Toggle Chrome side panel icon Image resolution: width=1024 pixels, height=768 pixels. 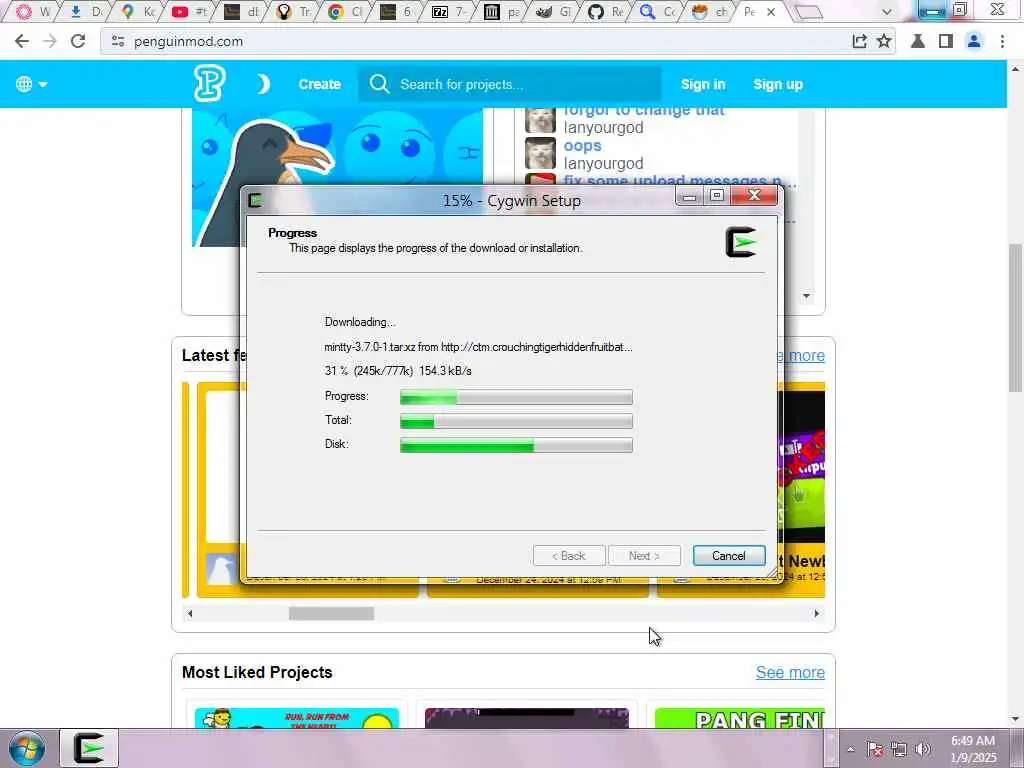click(x=946, y=41)
